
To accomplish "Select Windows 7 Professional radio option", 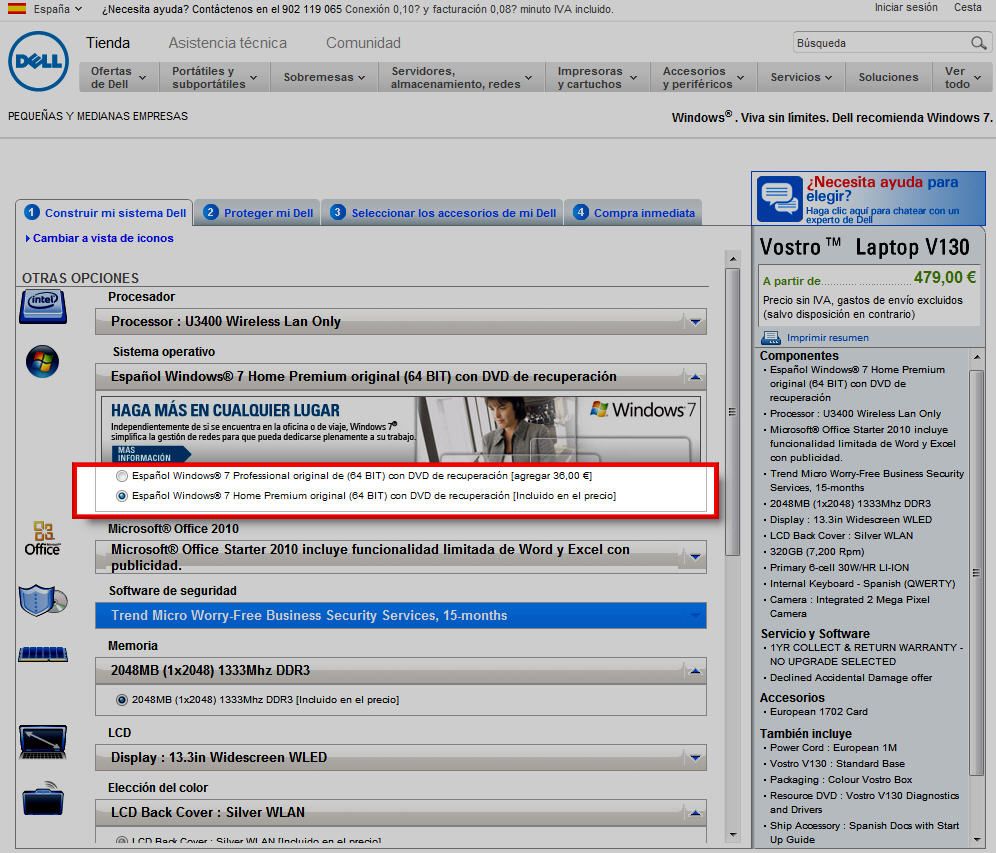I will [122, 476].
